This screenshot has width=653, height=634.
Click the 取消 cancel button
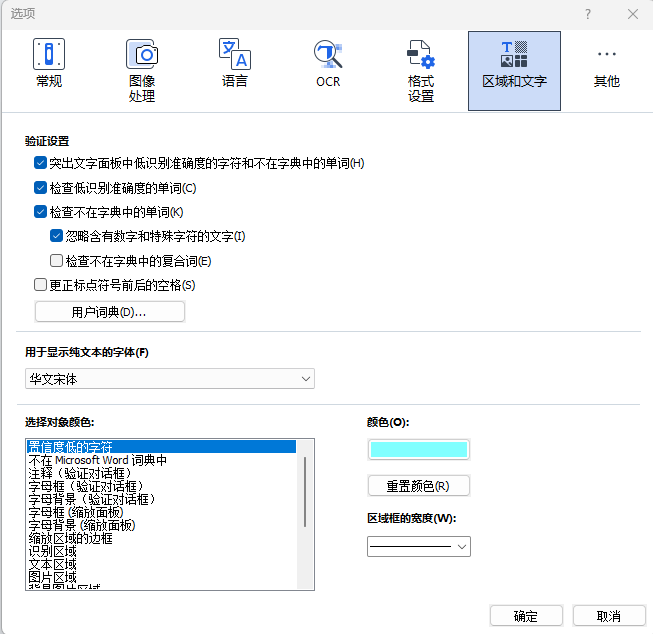609,616
